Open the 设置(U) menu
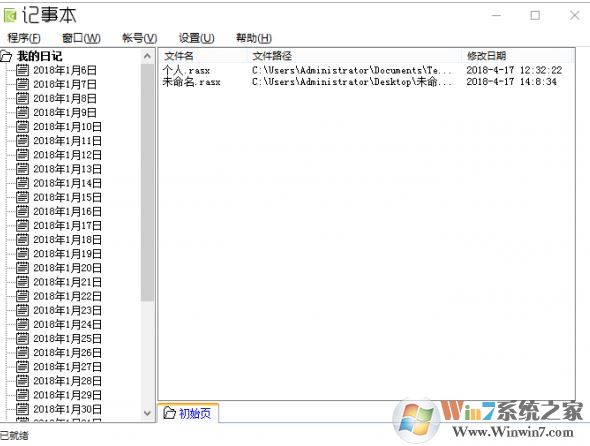Screen dimensions: 590x446 [x=196, y=38]
